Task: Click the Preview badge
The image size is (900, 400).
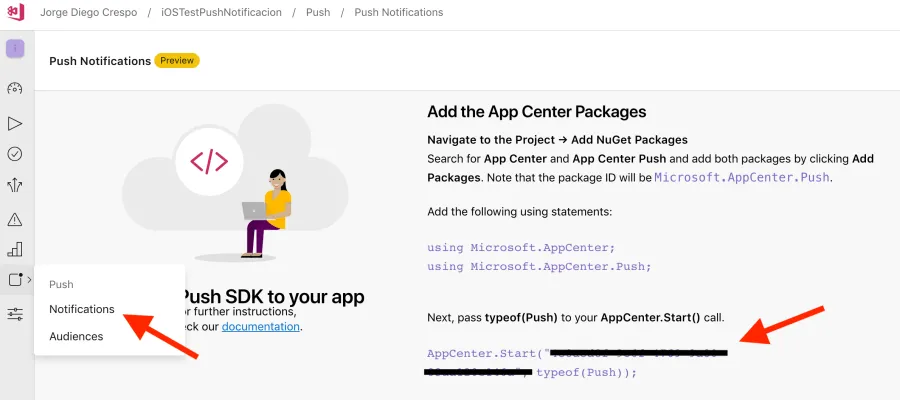Action: [x=177, y=60]
